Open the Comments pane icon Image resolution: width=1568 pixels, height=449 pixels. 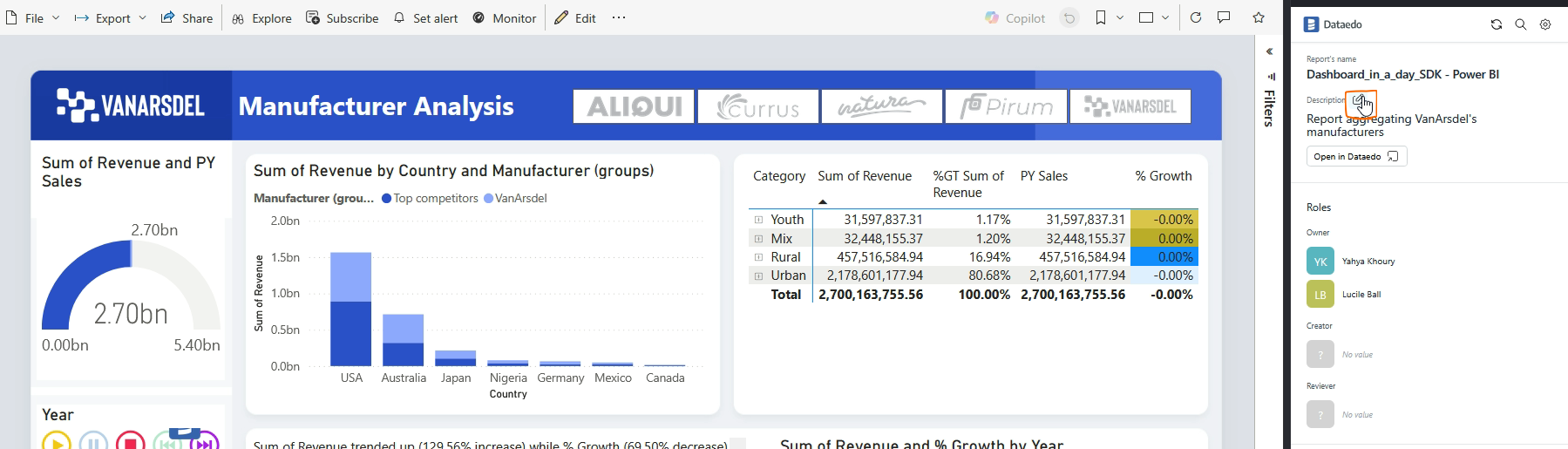coord(1224,17)
